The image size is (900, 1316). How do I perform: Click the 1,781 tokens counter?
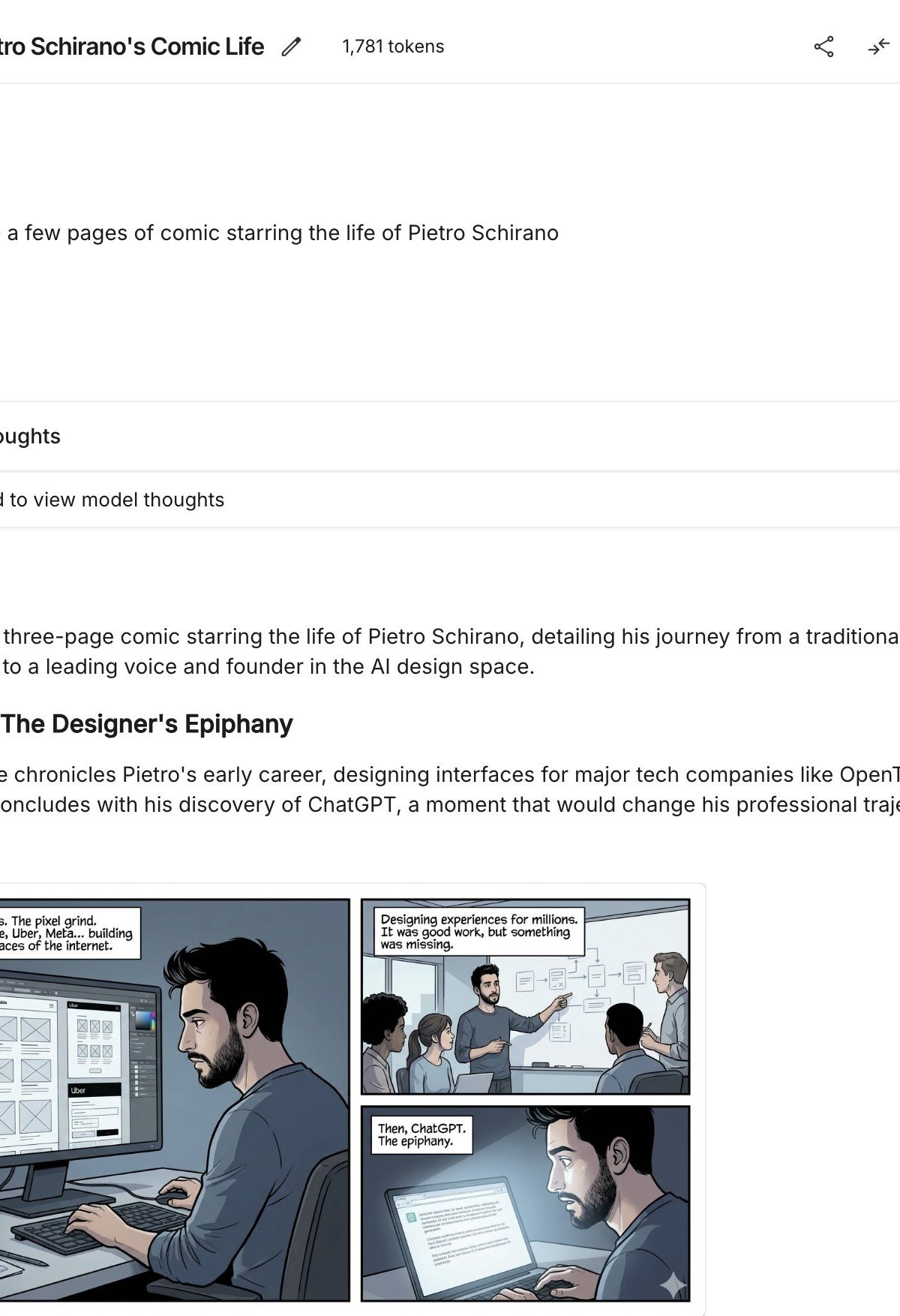pos(393,47)
